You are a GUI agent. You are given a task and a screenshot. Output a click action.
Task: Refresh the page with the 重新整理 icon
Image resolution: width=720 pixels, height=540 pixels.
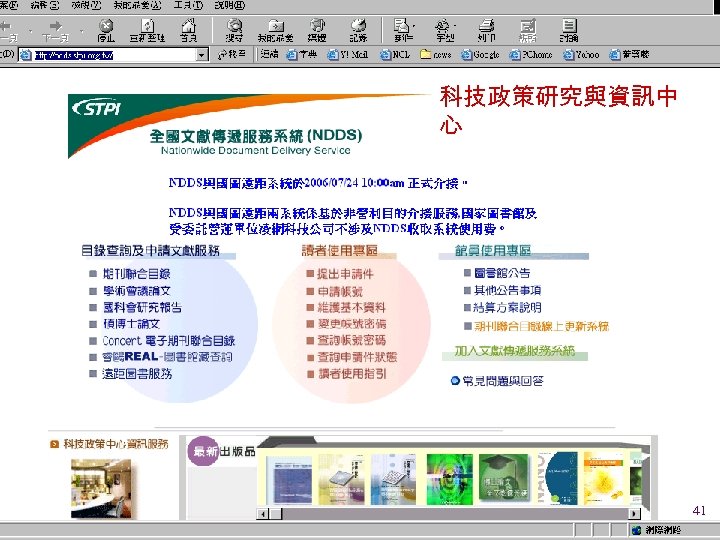tap(147, 31)
